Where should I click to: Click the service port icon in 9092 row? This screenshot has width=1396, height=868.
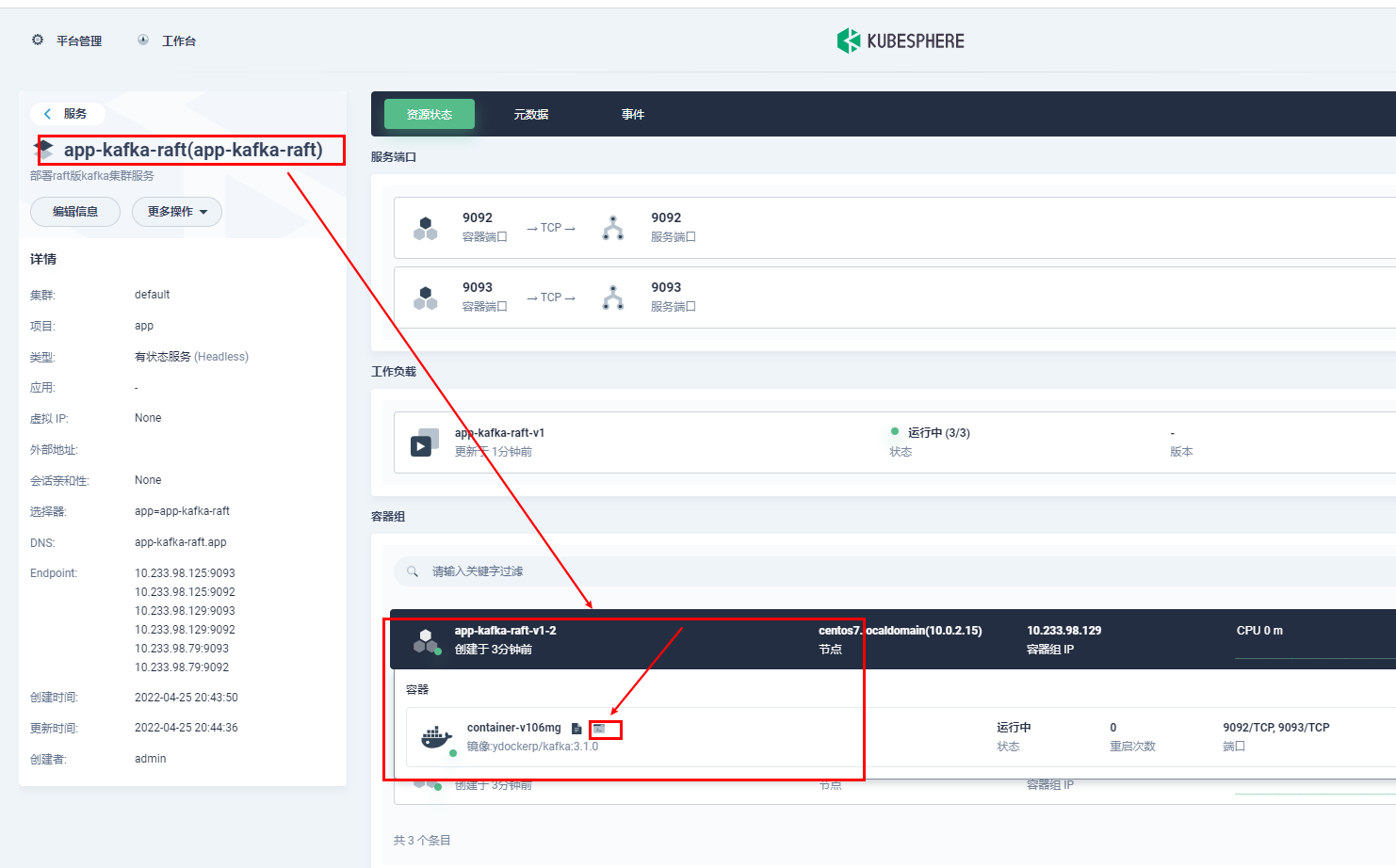coord(613,228)
